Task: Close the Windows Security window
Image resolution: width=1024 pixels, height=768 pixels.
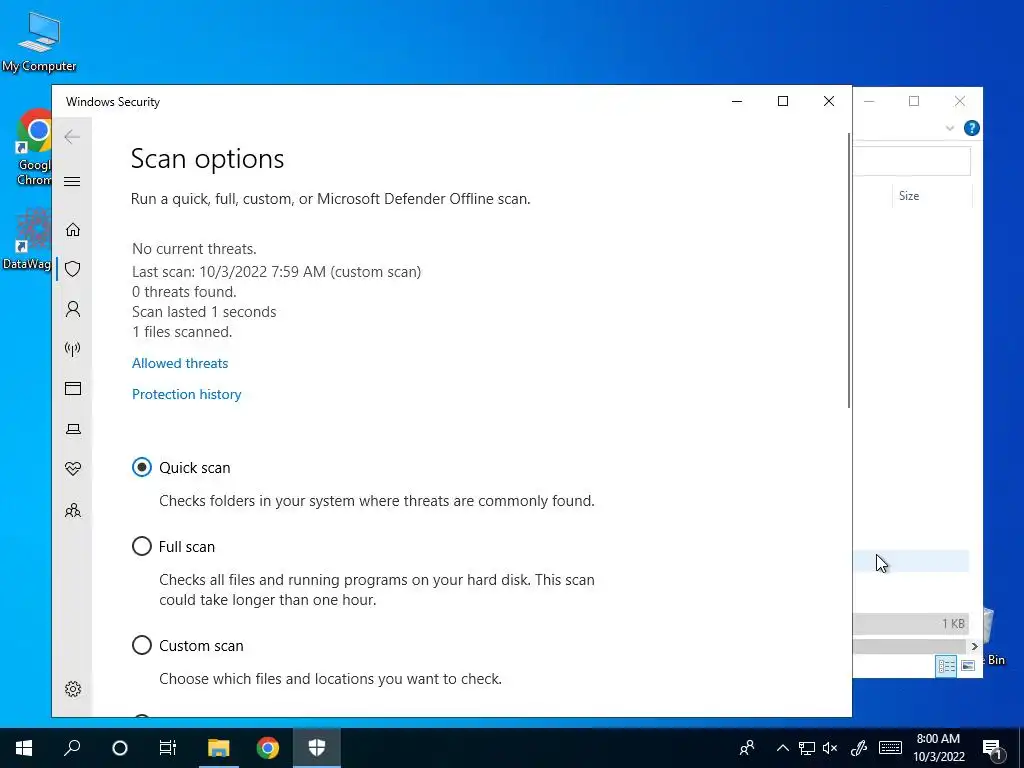Action: click(829, 101)
